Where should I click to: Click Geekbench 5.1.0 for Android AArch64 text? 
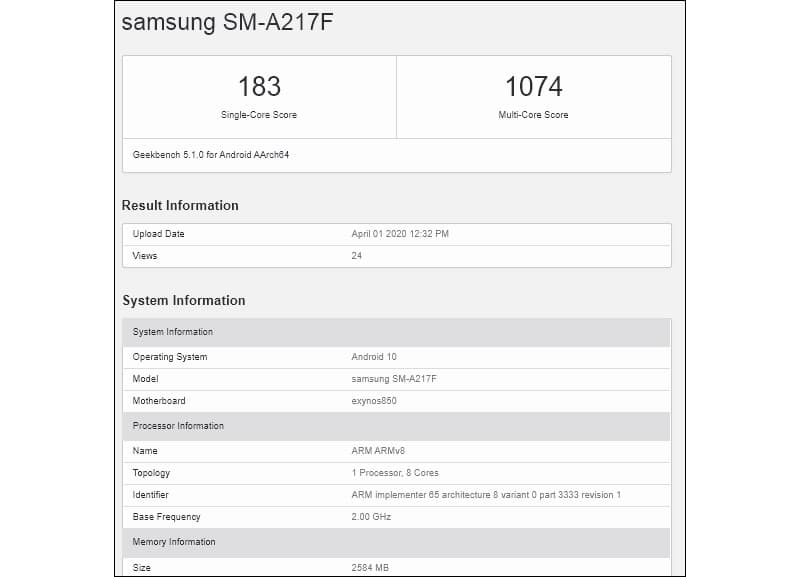pos(211,155)
